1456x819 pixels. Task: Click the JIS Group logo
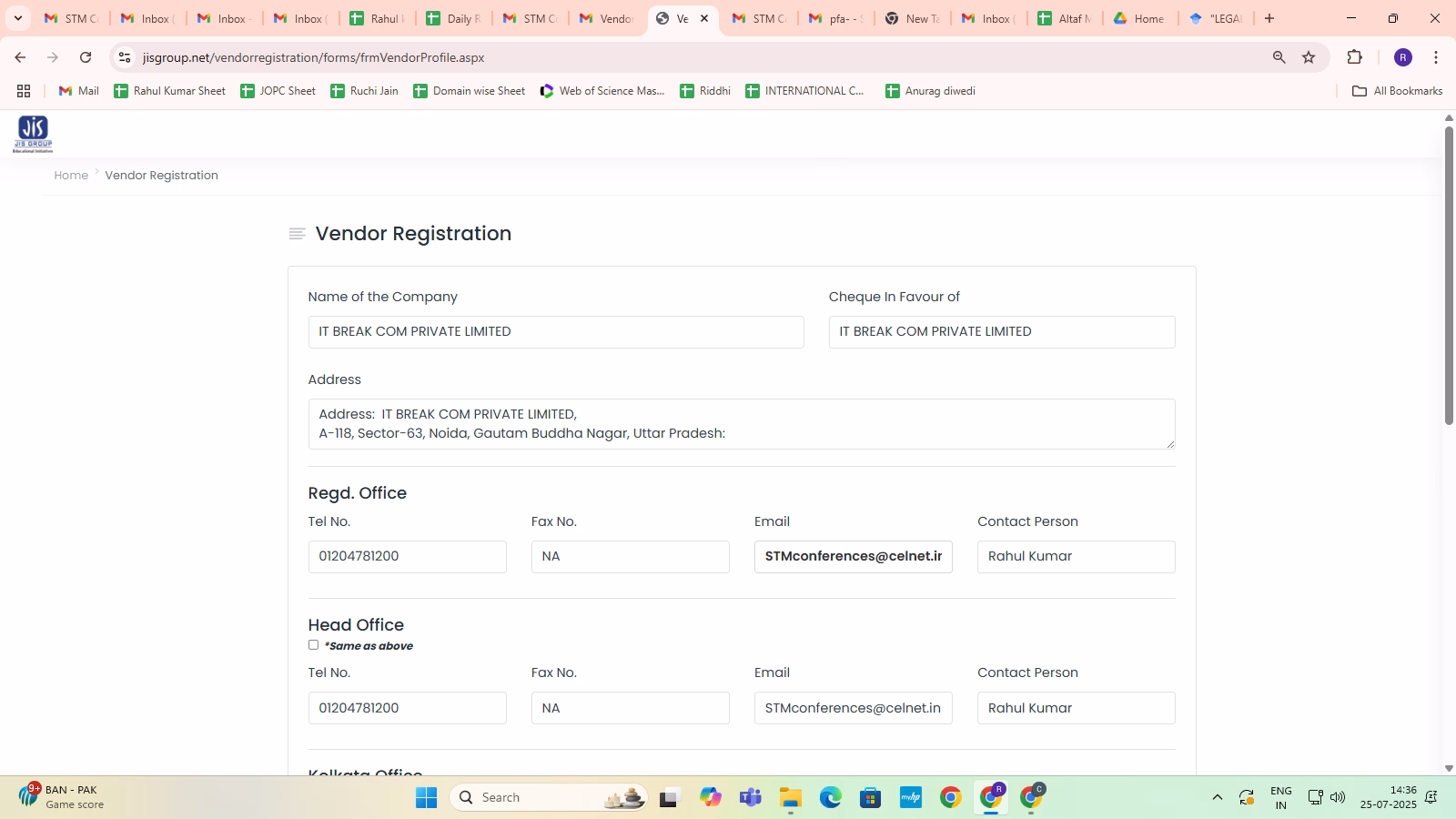[x=33, y=134]
